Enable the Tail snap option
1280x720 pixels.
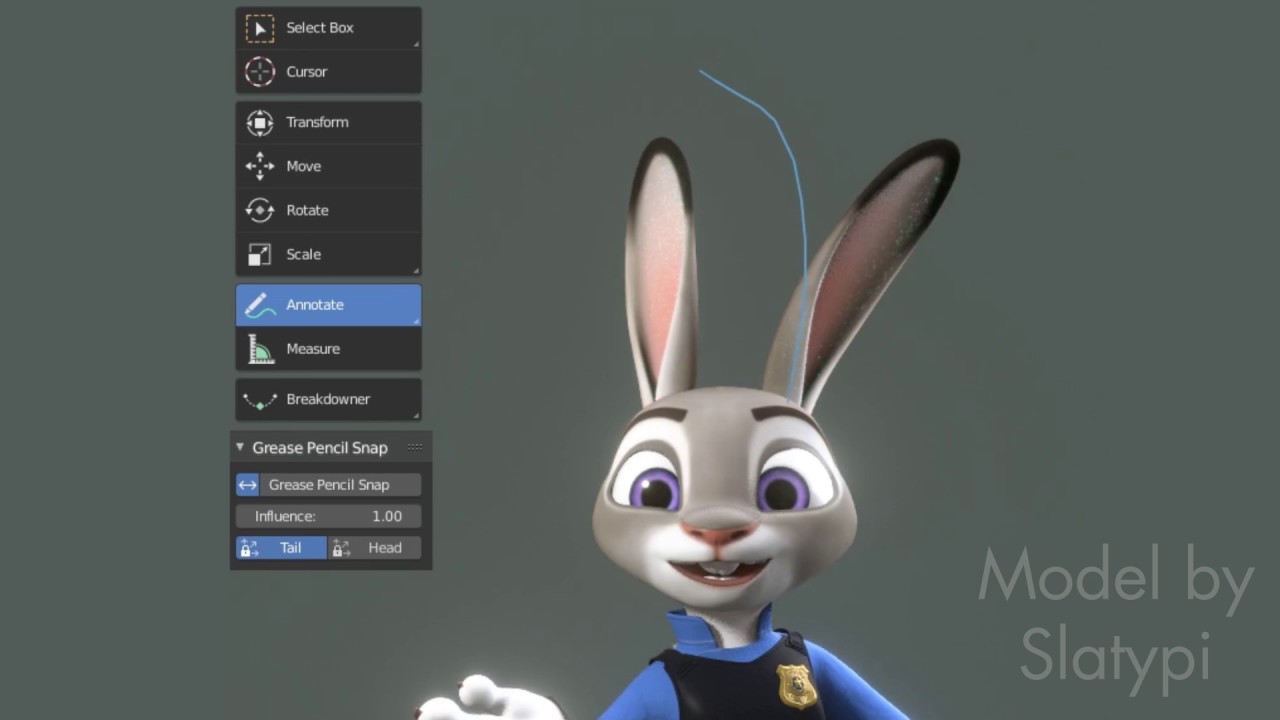click(281, 548)
